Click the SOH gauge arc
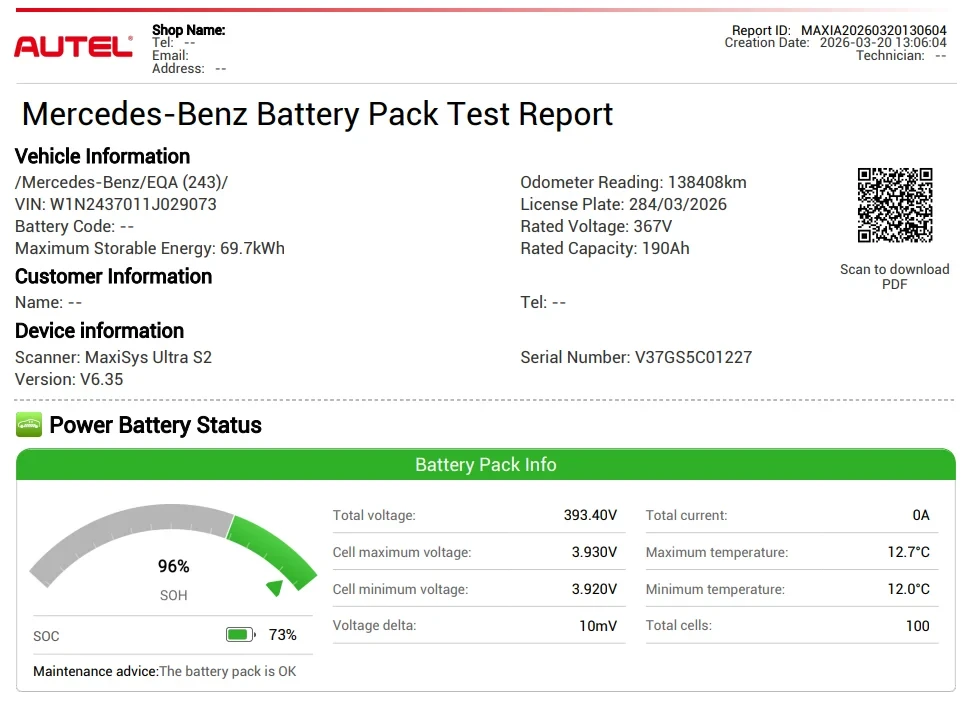 coord(130,524)
